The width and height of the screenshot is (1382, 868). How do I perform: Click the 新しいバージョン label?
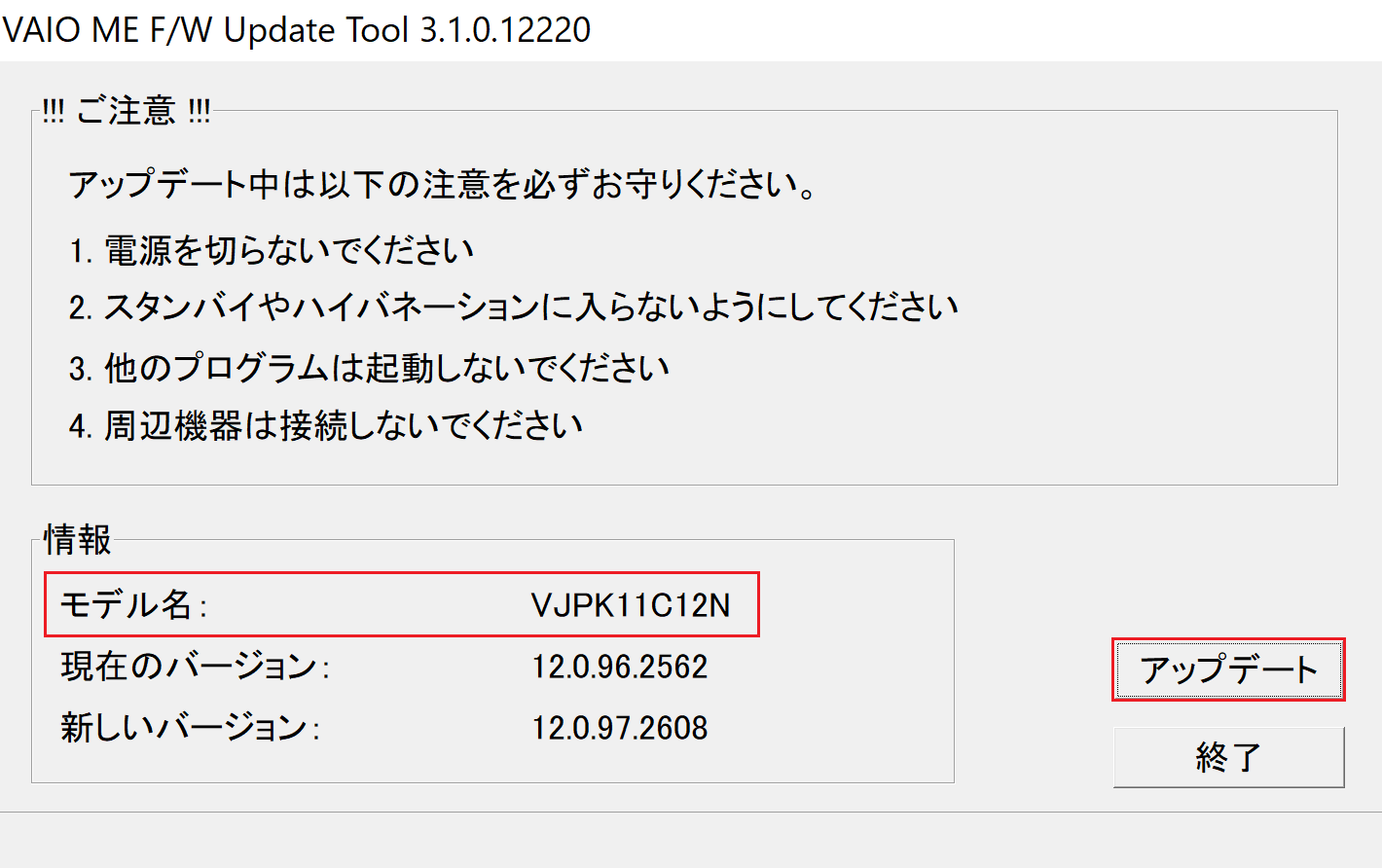190,728
